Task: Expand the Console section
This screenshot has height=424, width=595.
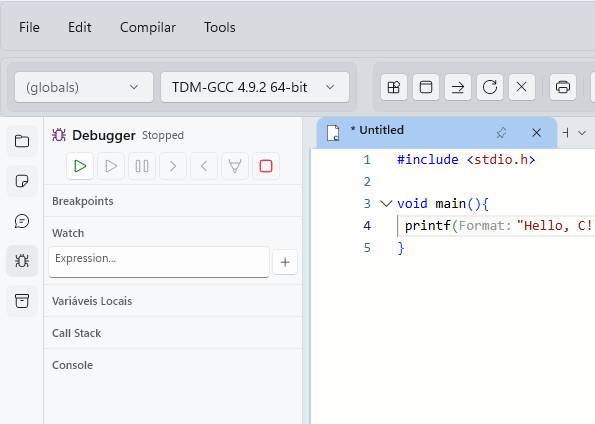Action: click(x=173, y=365)
